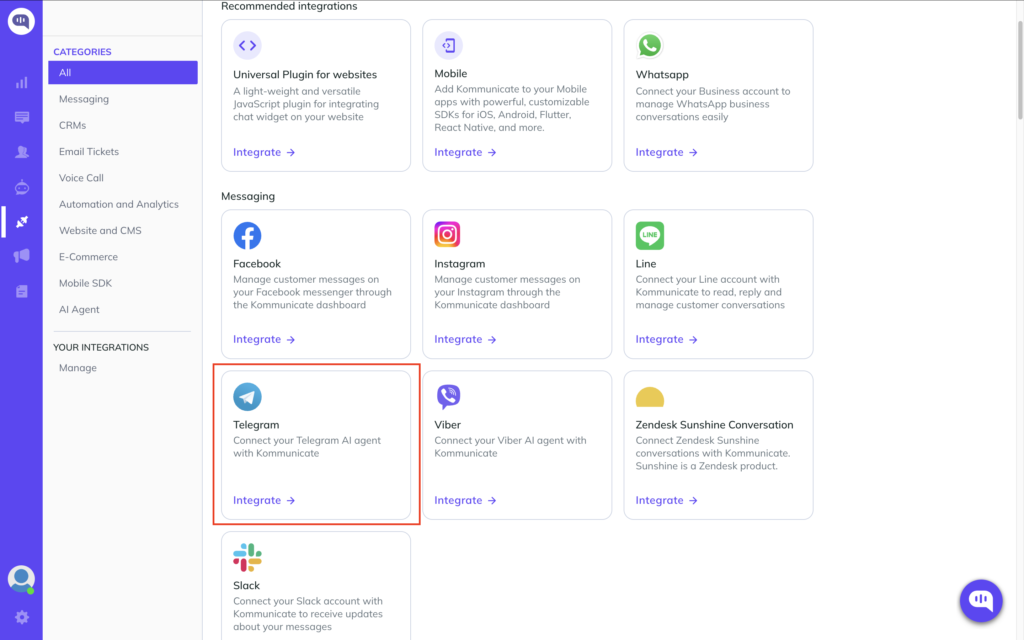Open settings gear icon at sidebar bottom

tap(21, 617)
